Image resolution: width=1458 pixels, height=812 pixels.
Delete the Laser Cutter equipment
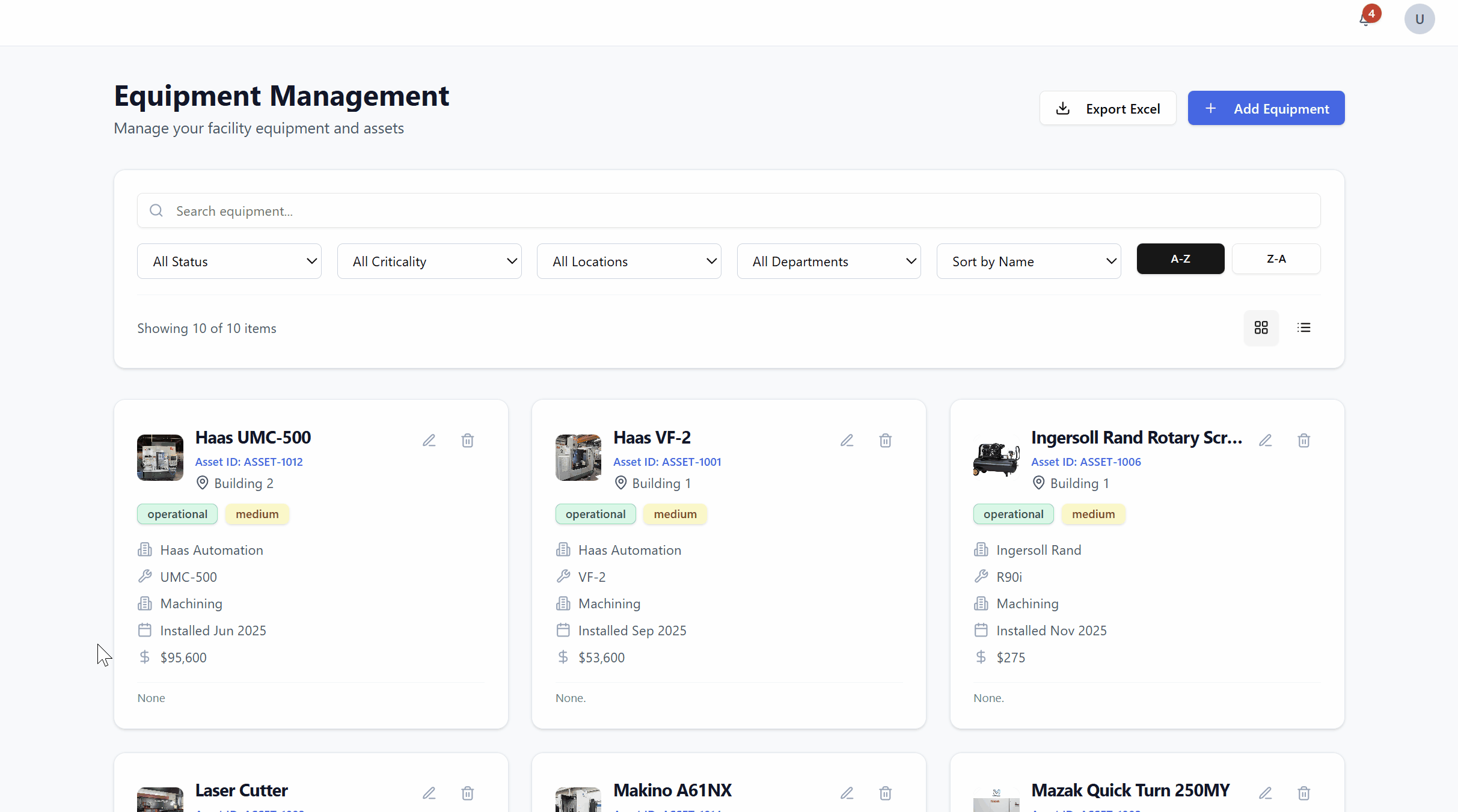pos(467,793)
